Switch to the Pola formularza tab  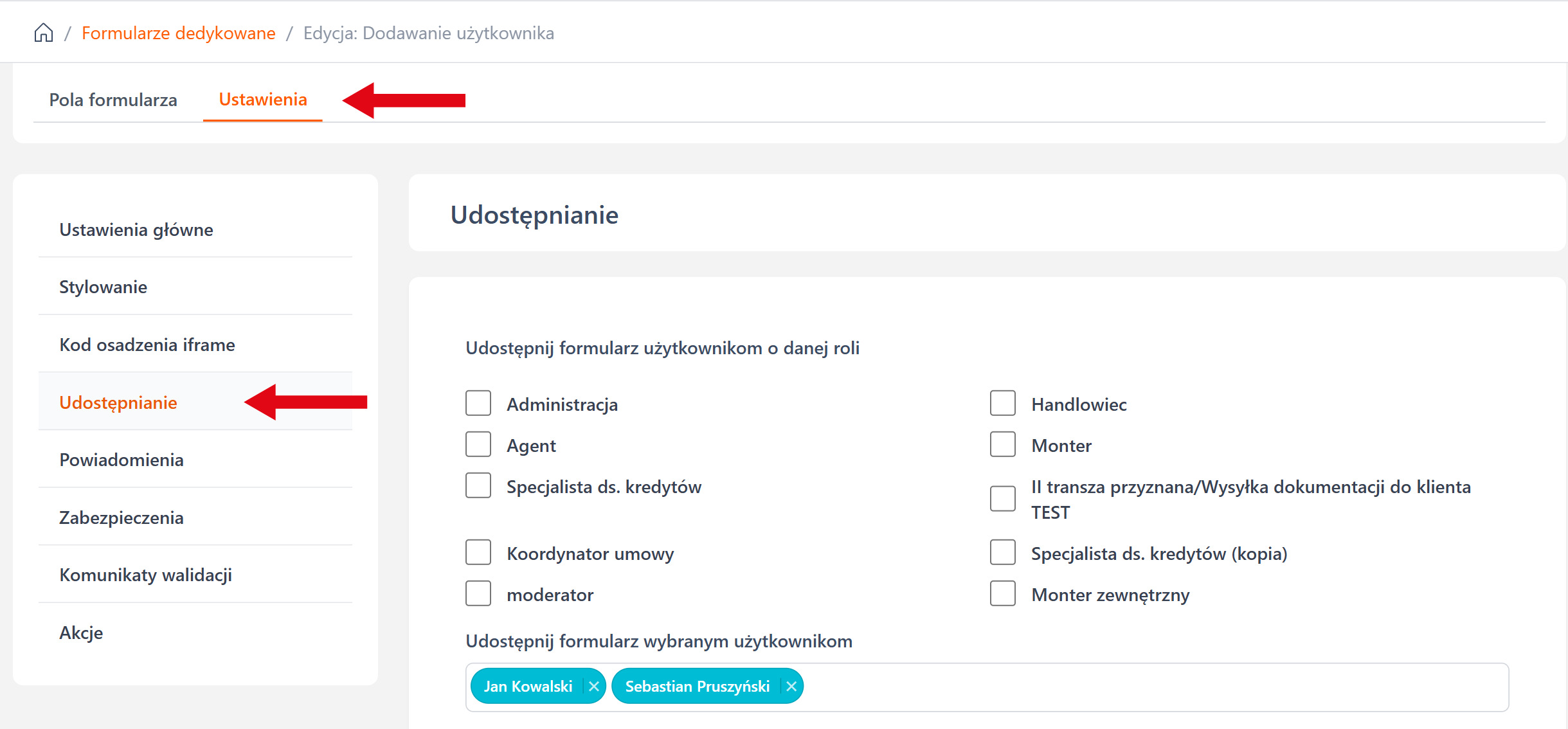click(x=113, y=100)
